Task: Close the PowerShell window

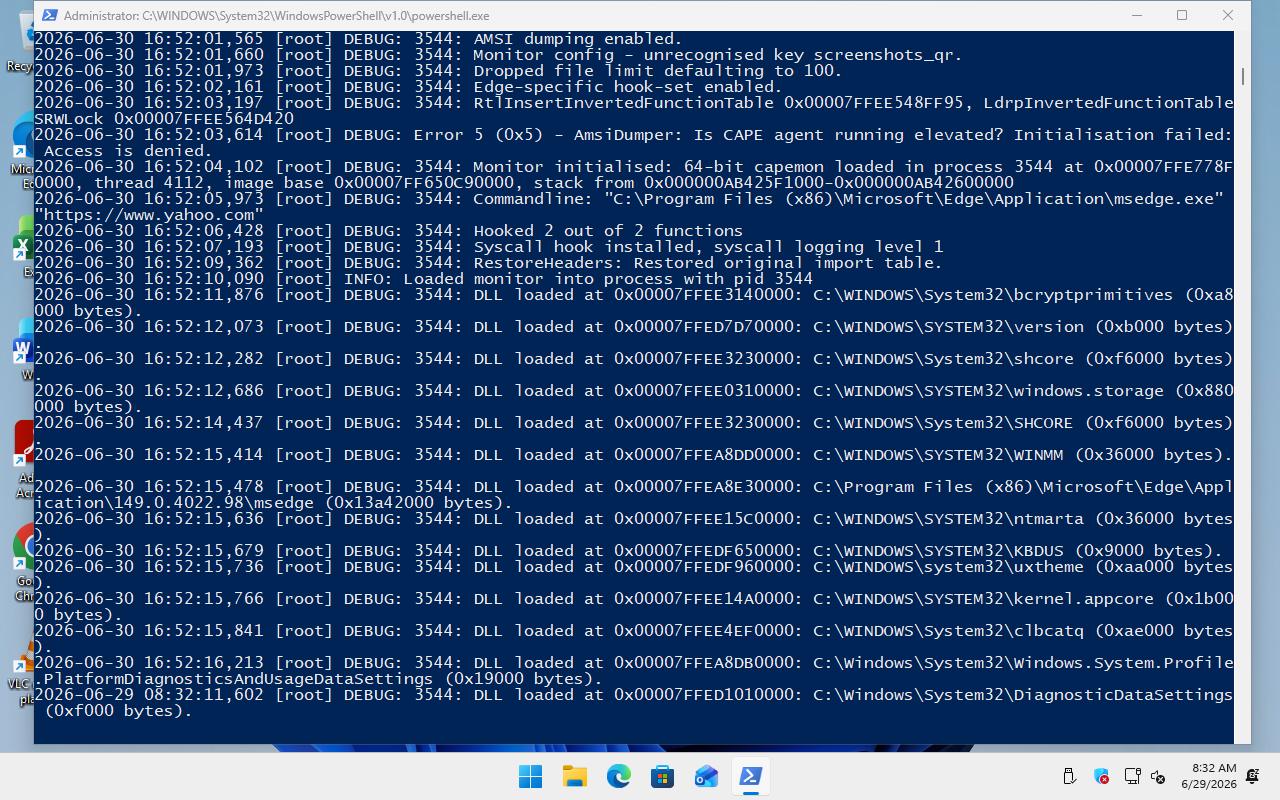Action: (x=1228, y=15)
